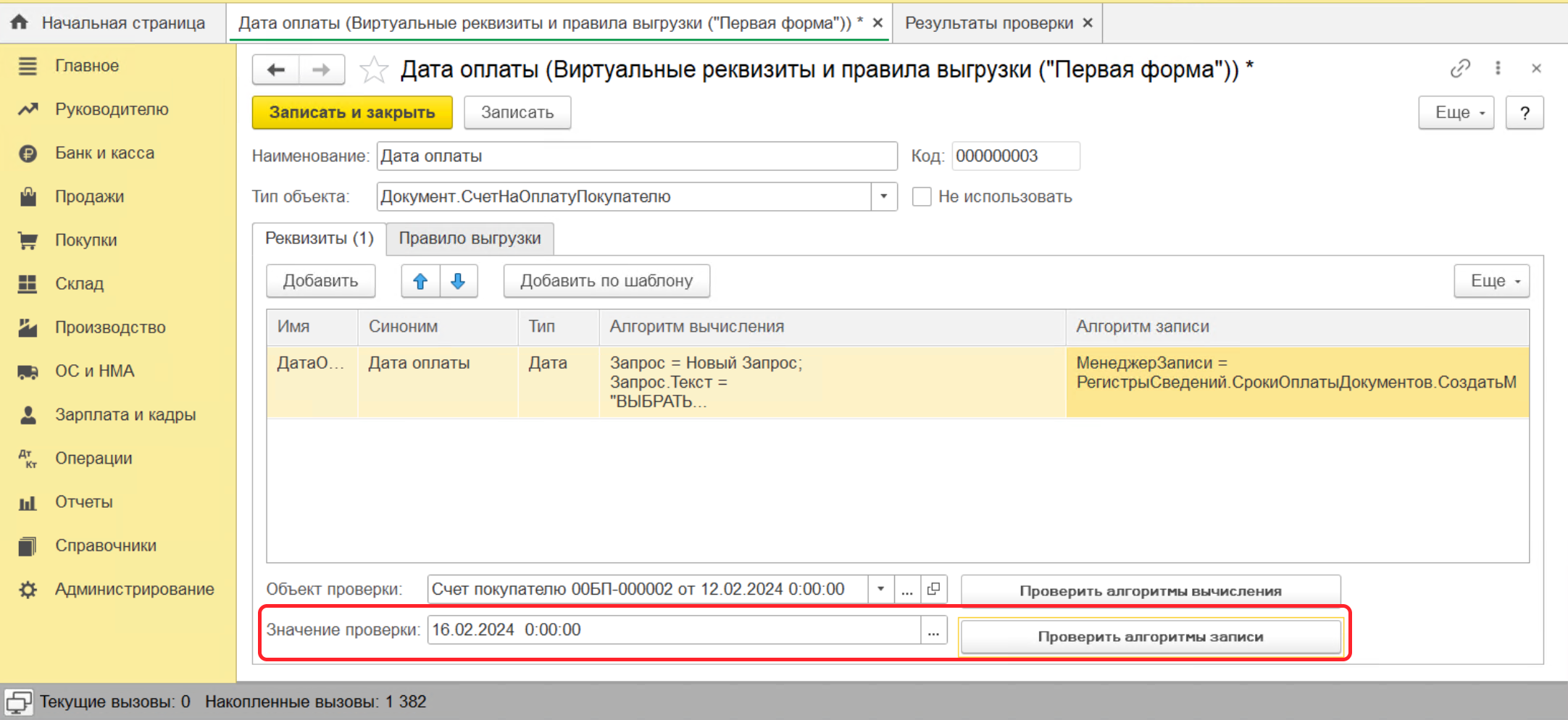Image resolution: width=1568 pixels, height=720 pixels.
Task: Open the Объект проверки object icon
Action: 934,589
